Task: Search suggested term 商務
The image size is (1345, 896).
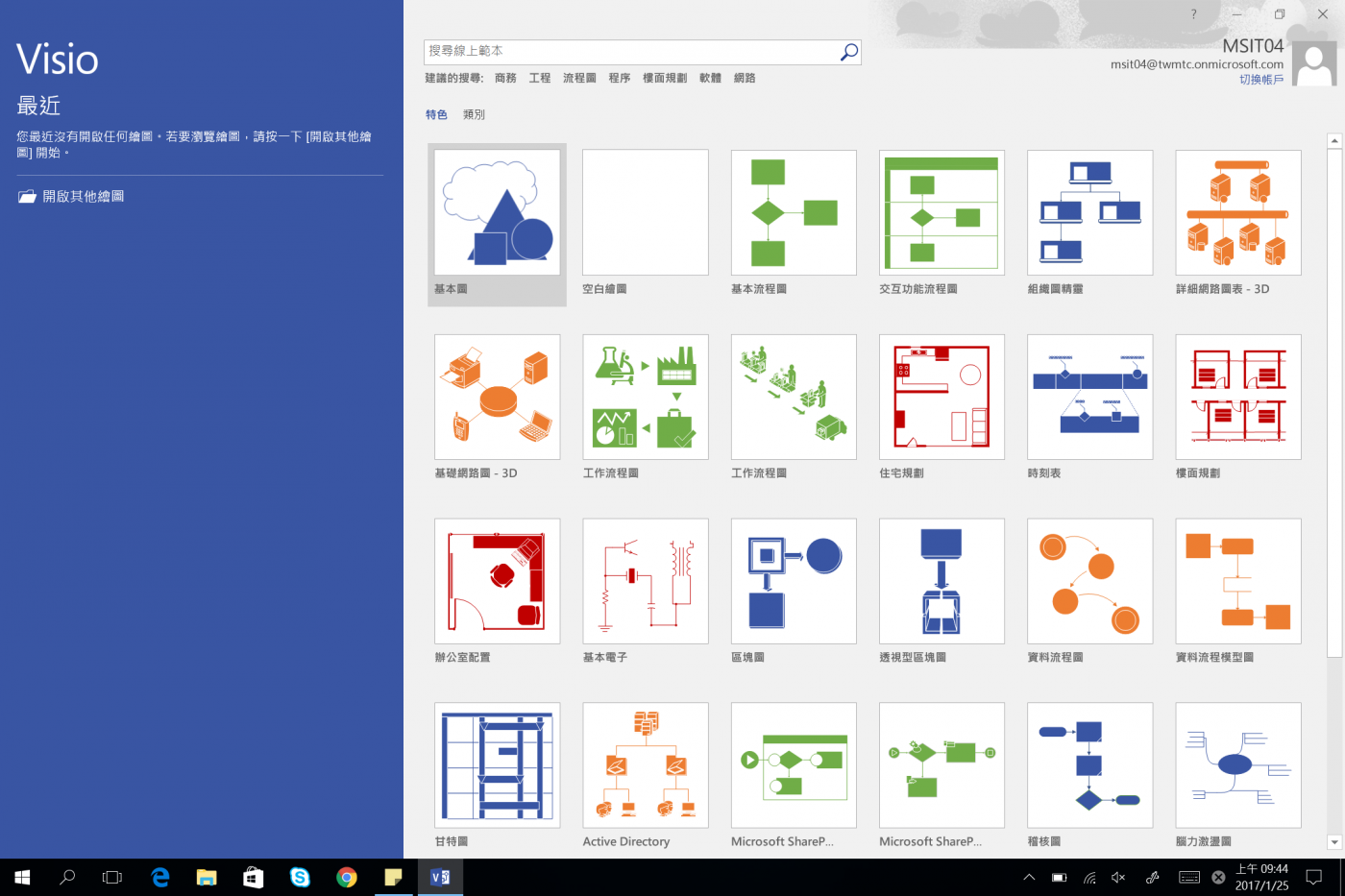Action: click(505, 78)
